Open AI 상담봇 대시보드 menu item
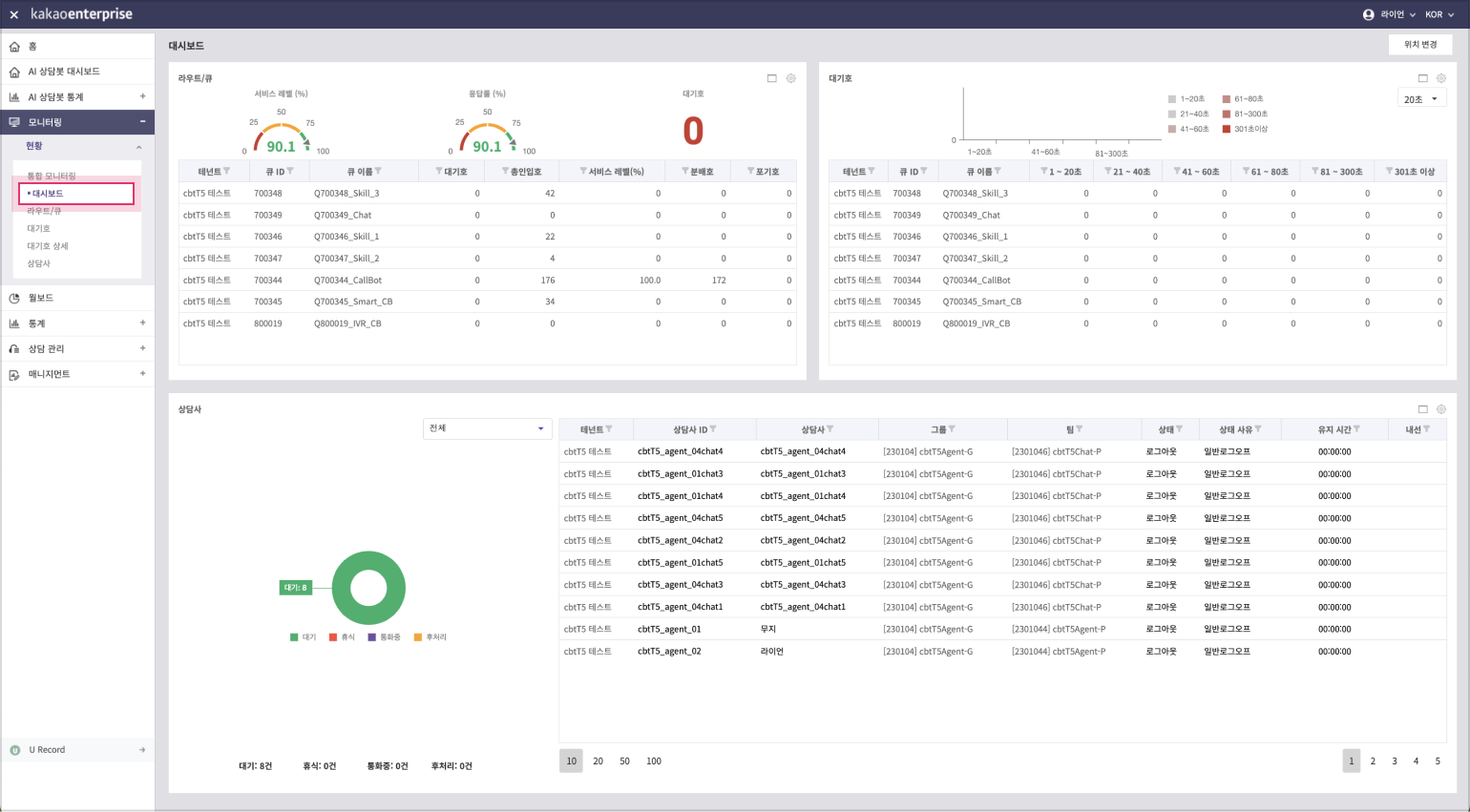Screen dimensions: 1470x812 pos(64,72)
